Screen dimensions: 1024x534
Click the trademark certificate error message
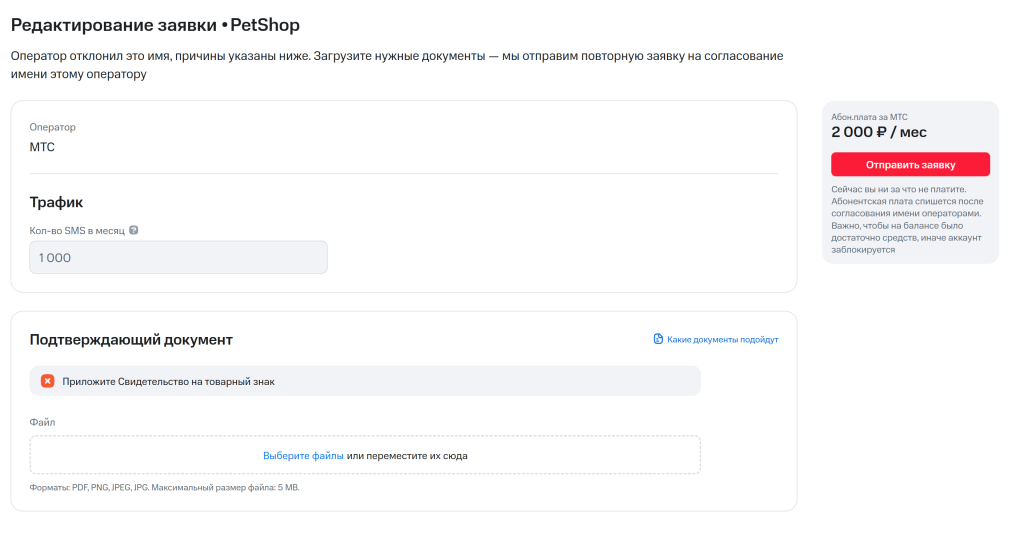point(168,381)
